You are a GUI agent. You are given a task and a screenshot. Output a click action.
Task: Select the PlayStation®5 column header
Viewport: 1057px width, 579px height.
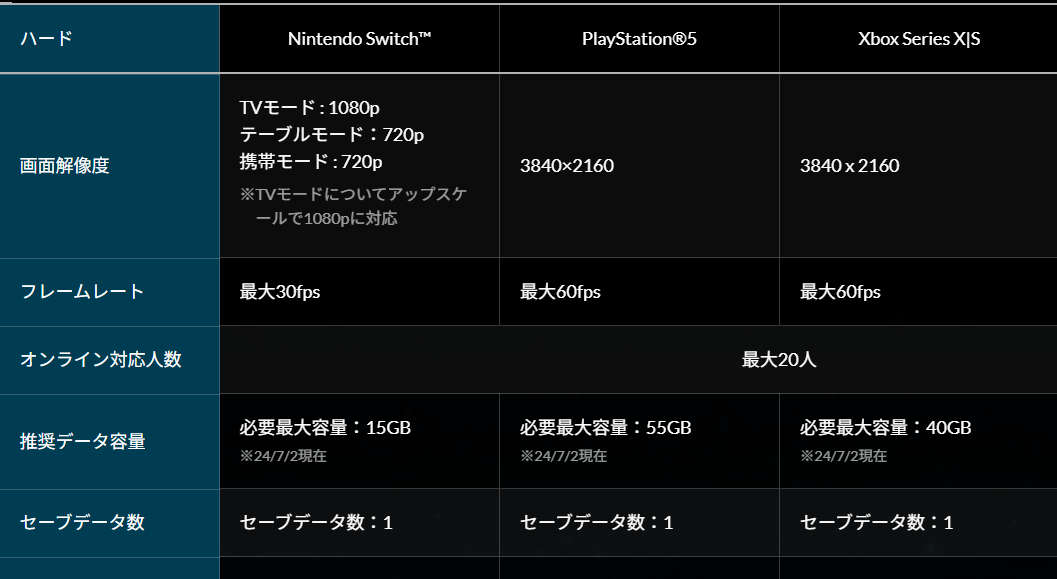639,39
